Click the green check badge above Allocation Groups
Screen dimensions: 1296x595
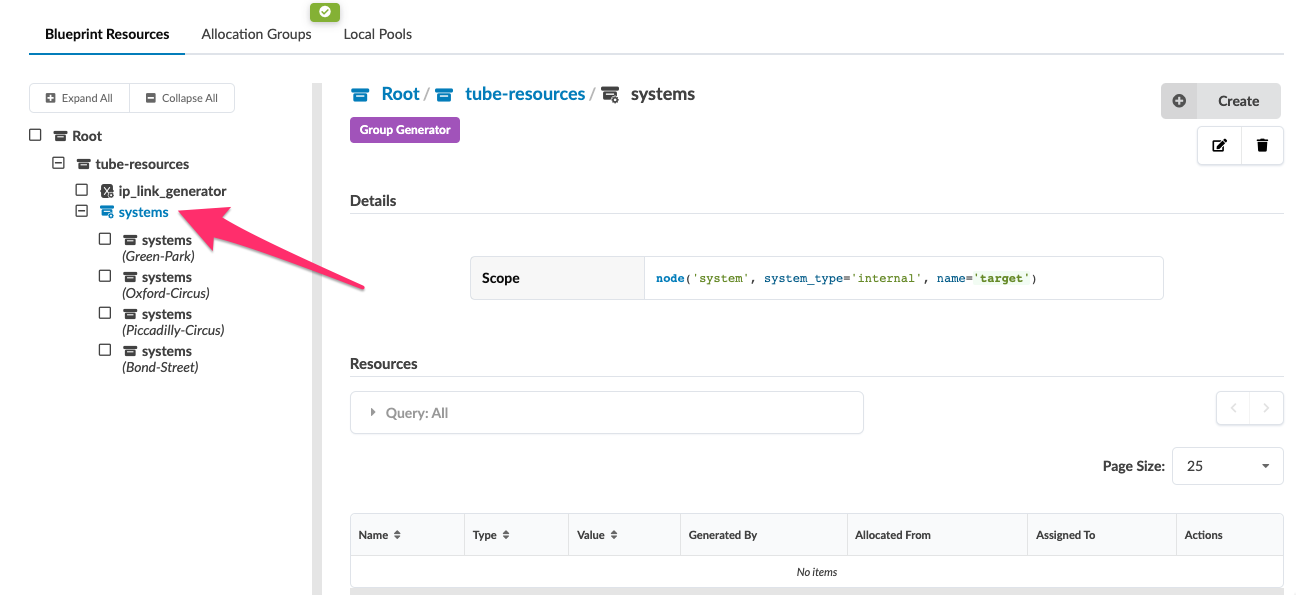324,12
